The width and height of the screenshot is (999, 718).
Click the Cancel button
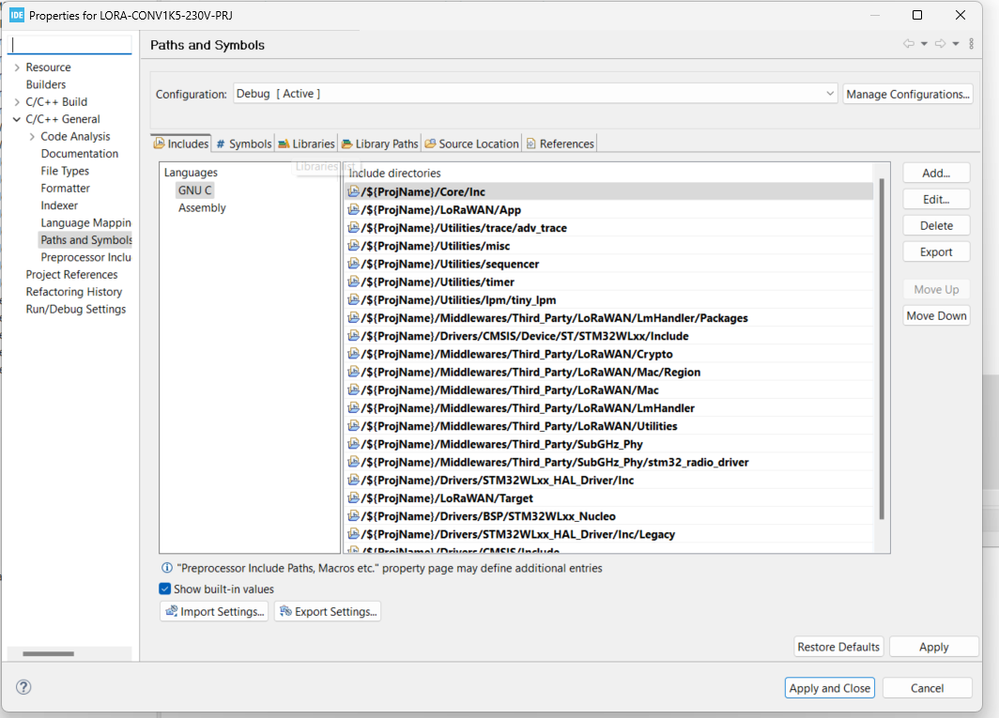coord(927,688)
